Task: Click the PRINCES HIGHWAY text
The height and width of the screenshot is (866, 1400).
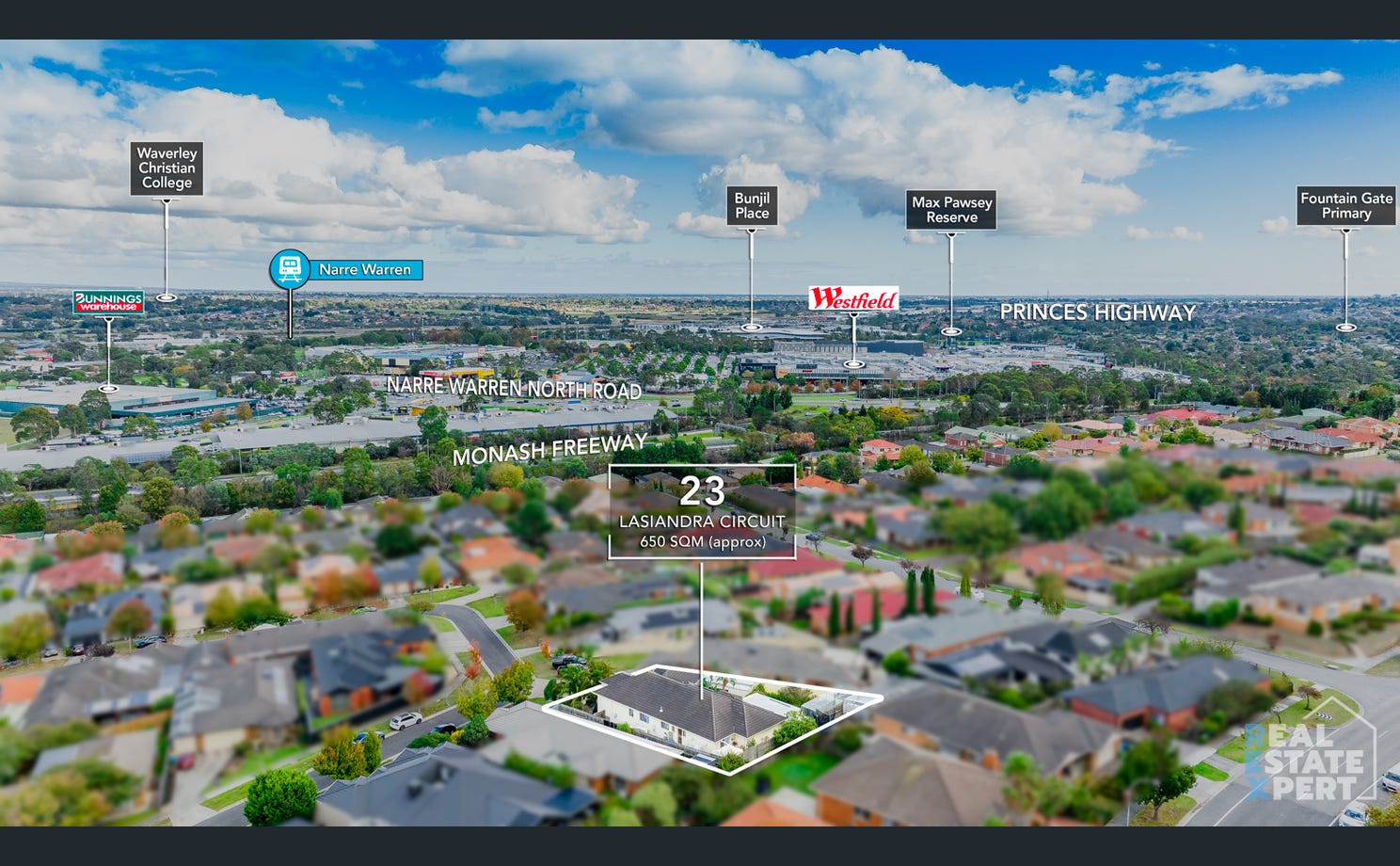Action: click(1097, 313)
